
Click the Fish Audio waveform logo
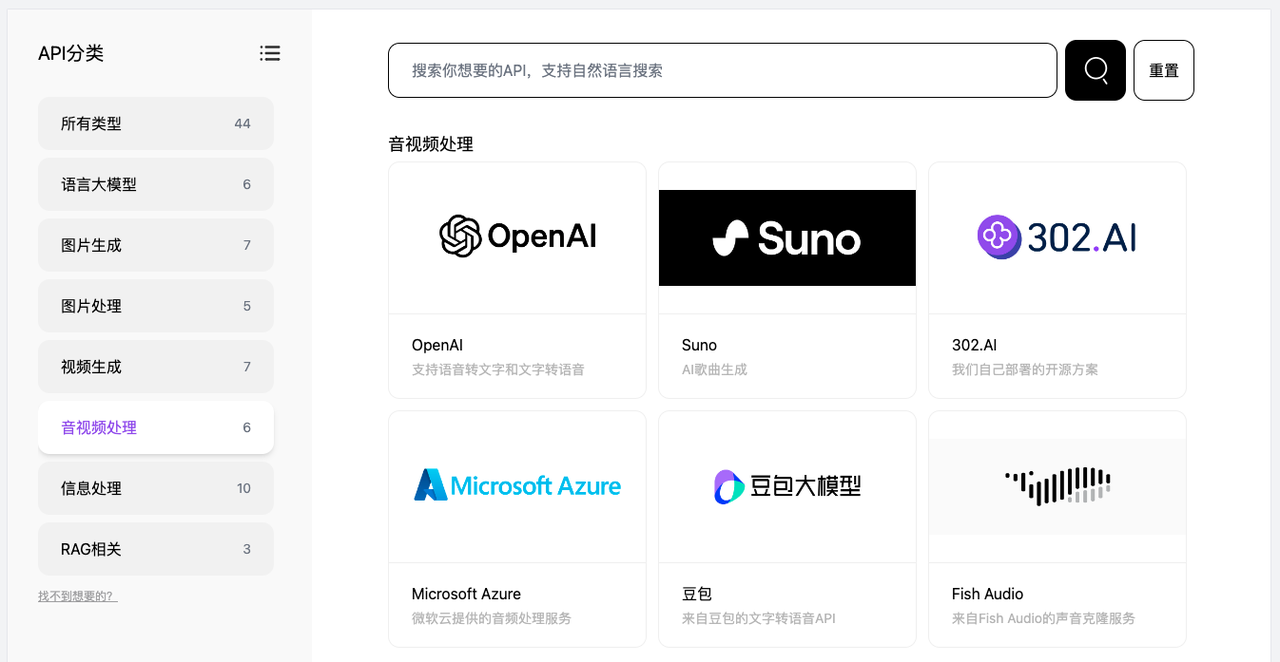pos(1057,486)
